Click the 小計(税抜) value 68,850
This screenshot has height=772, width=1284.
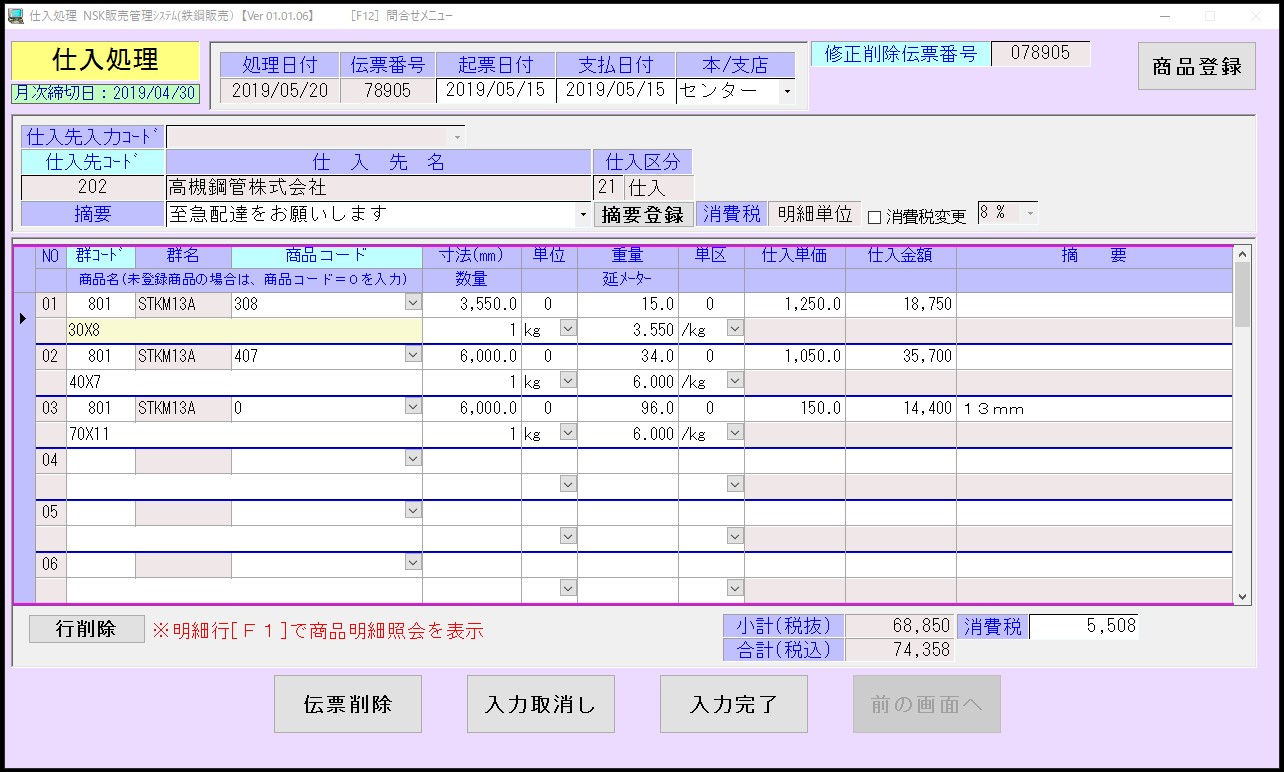click(x=899, y=626)
